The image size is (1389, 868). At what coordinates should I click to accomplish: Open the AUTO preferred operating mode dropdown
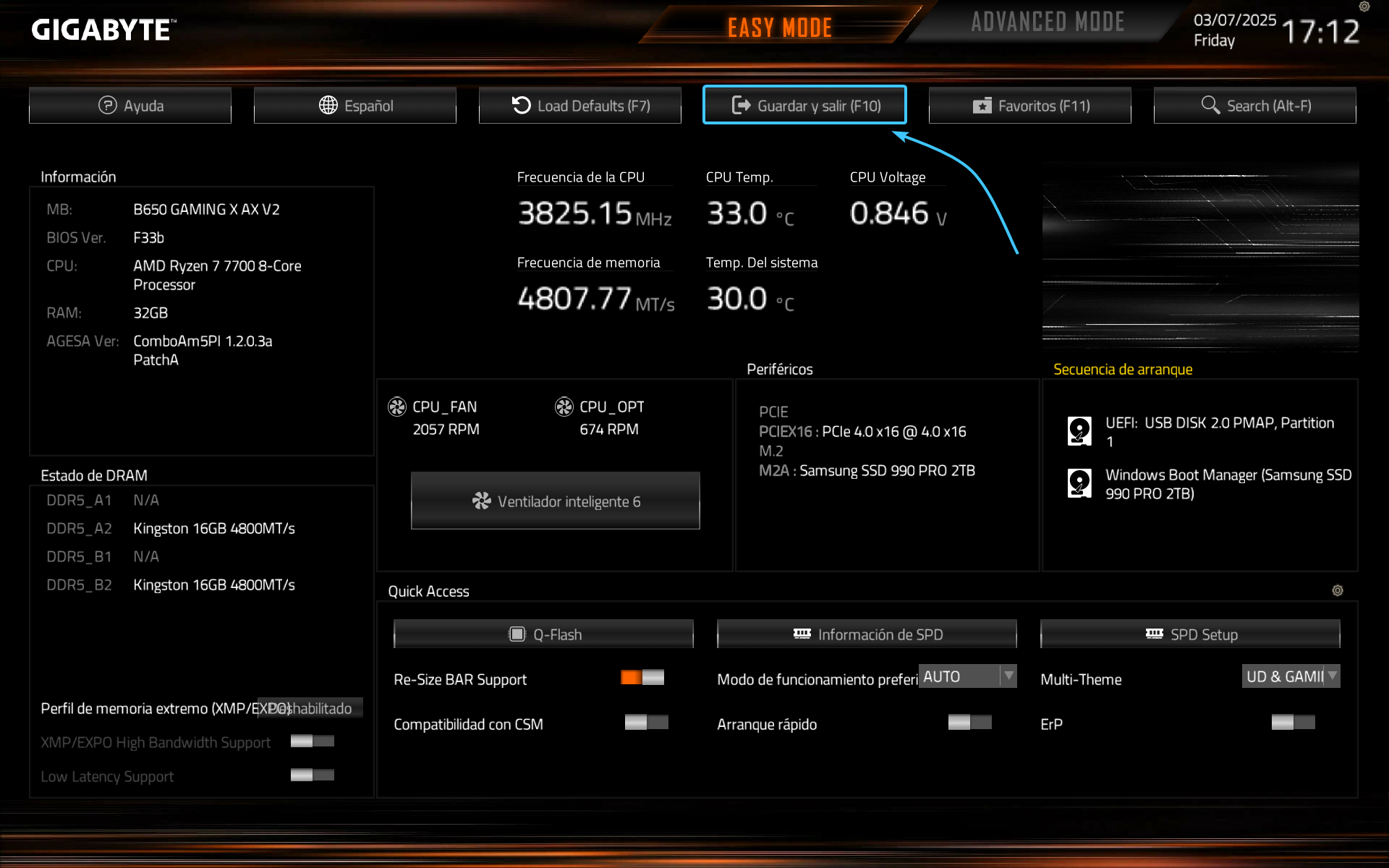coord(968,676)
